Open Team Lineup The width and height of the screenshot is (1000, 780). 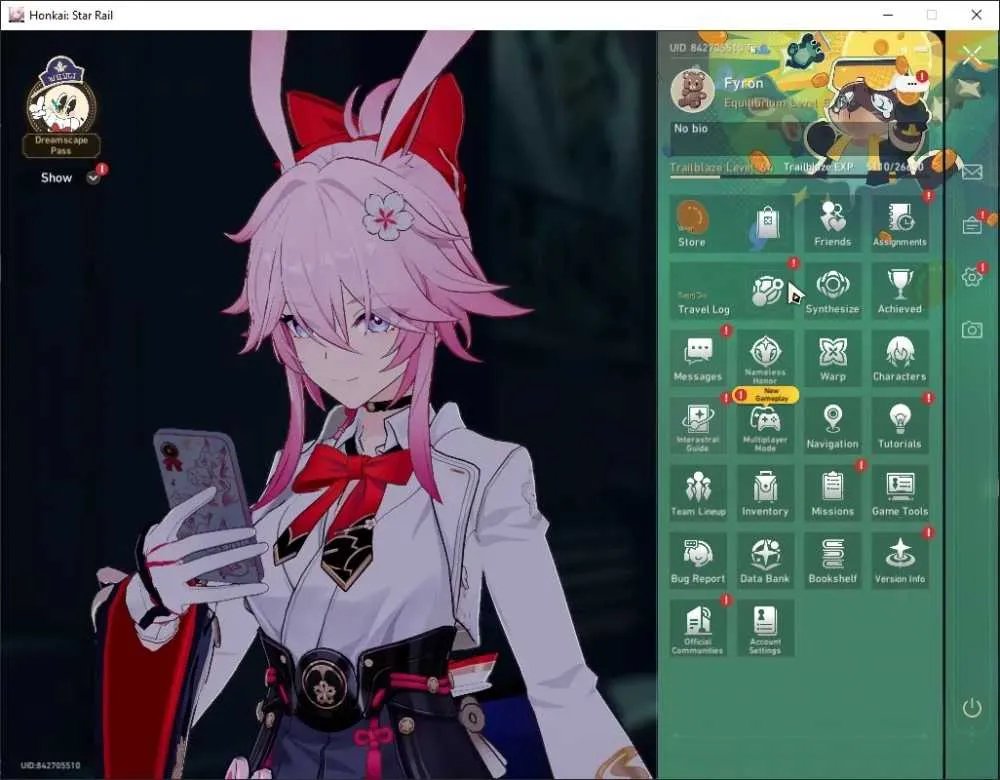[698, 493]
